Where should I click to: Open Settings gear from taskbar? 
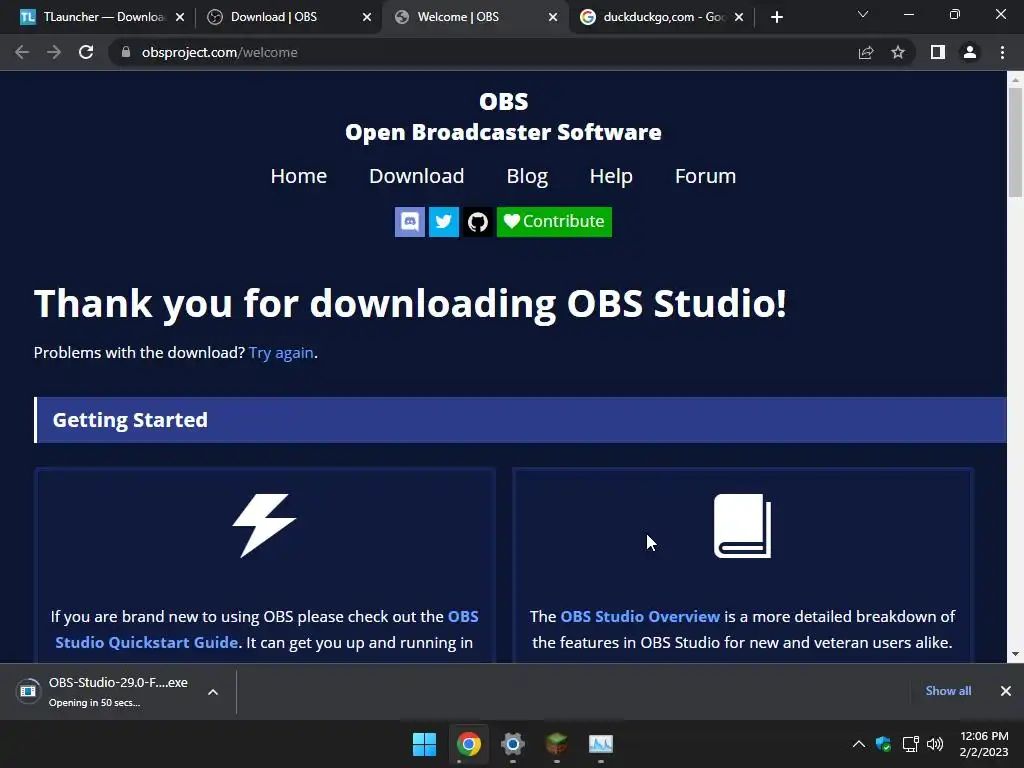(x=513, y=744)
